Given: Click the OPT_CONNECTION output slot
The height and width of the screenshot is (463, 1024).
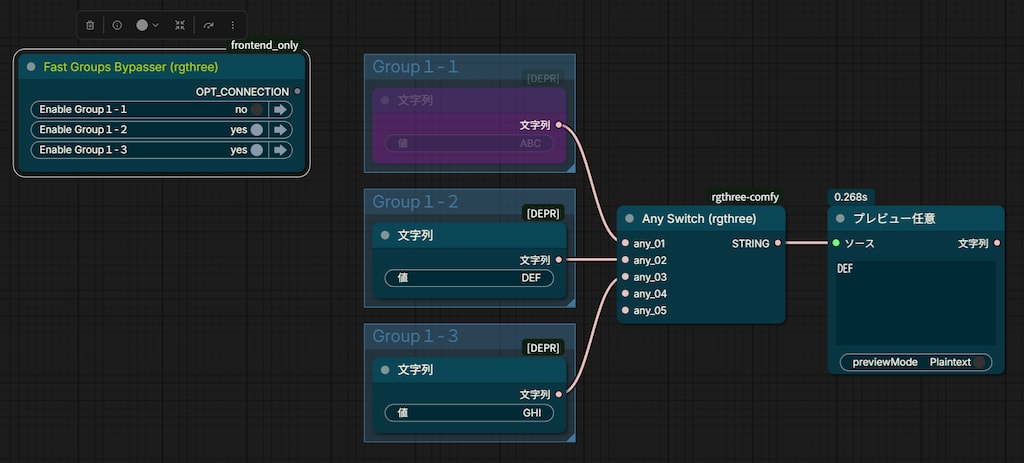Looking at the screenshot, I should [x=298, y=92].
